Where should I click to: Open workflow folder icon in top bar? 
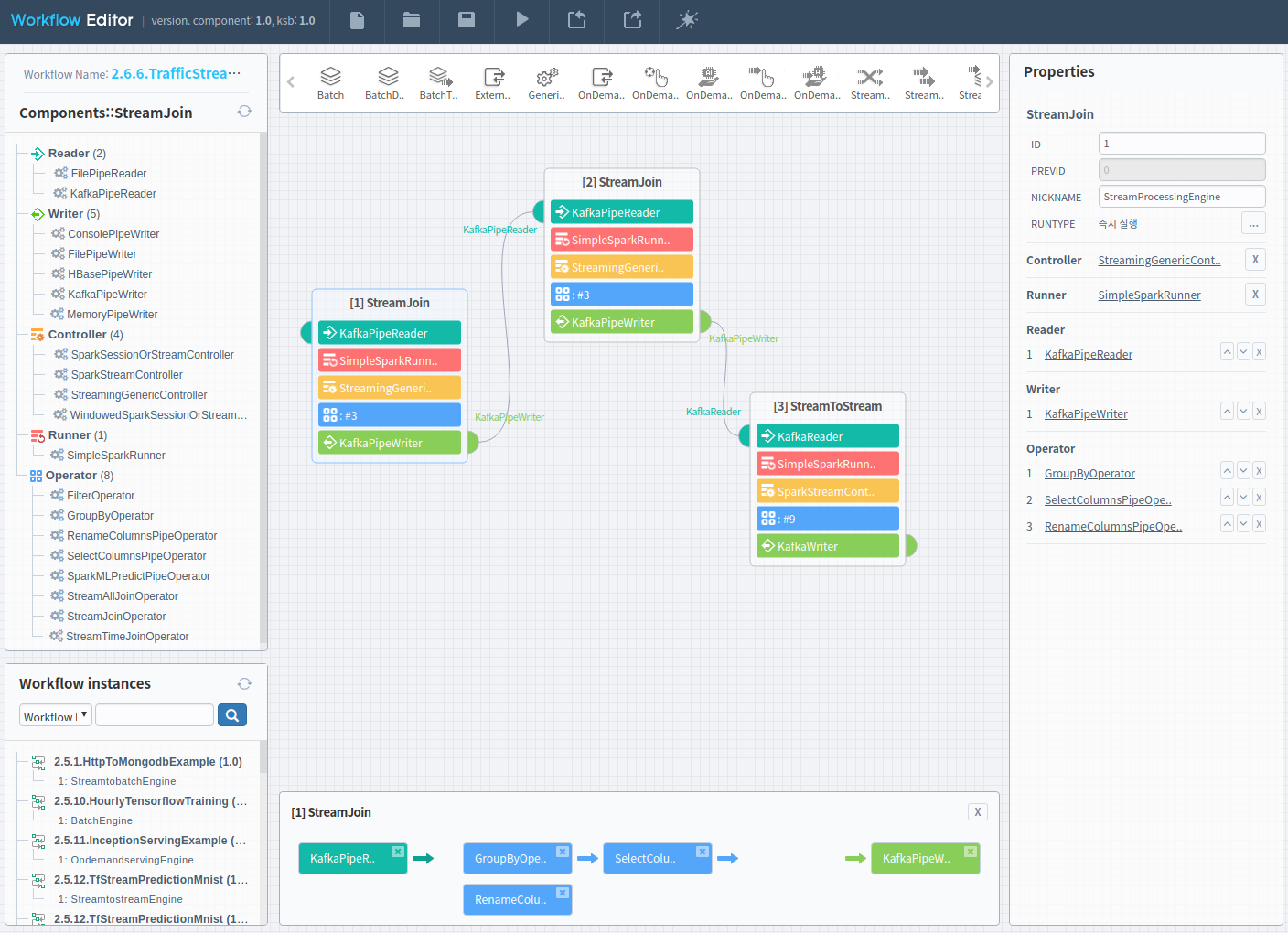[412, 20]
